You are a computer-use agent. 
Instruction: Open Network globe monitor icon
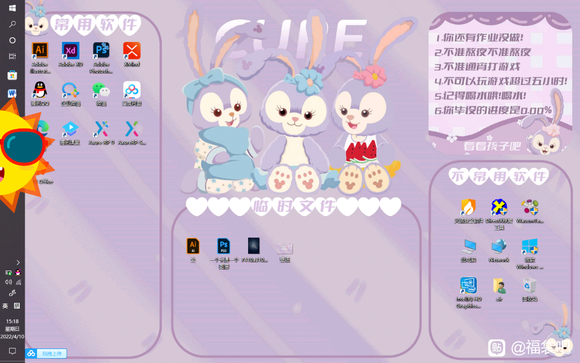coord(499,246)
